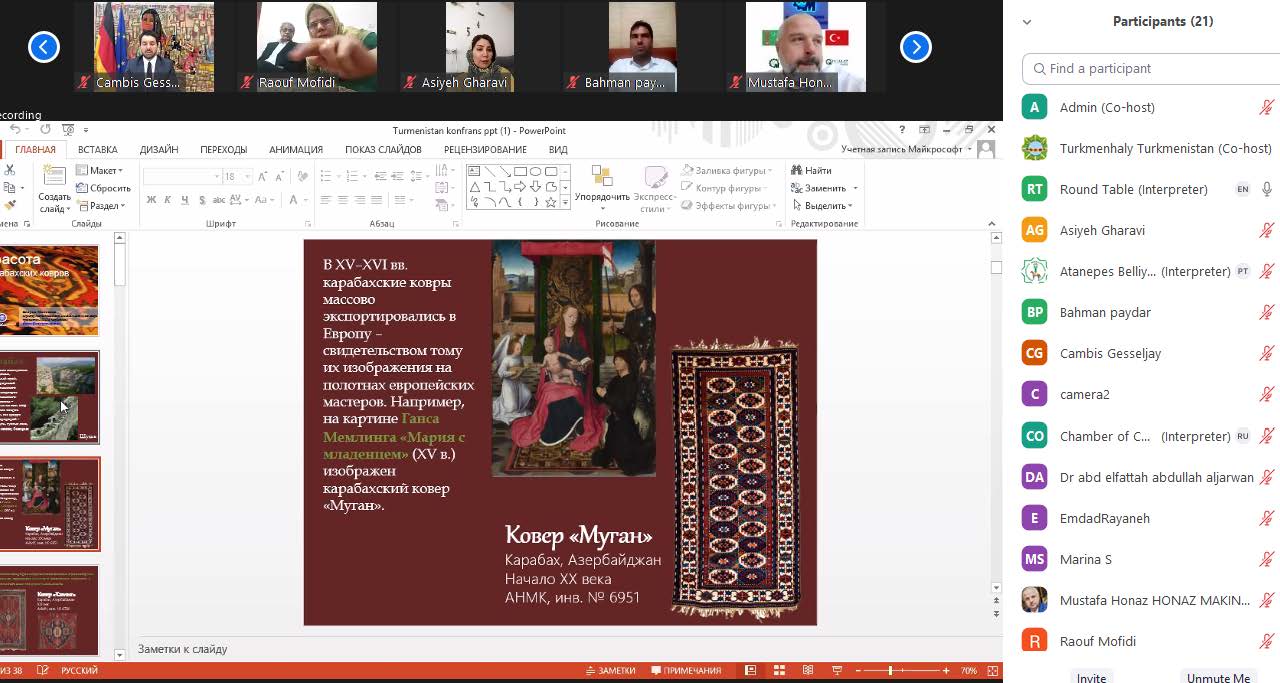The image size is (1280, 683).
Task: Open the РЕЦЕНЗИРОВАНИЕ ribbon tab
Action: (485, 150)
